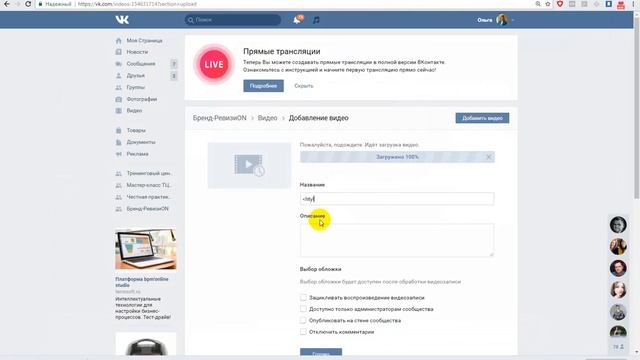Enable Опубликовать на стене сообщества checkbox

[x=303, y=320]
